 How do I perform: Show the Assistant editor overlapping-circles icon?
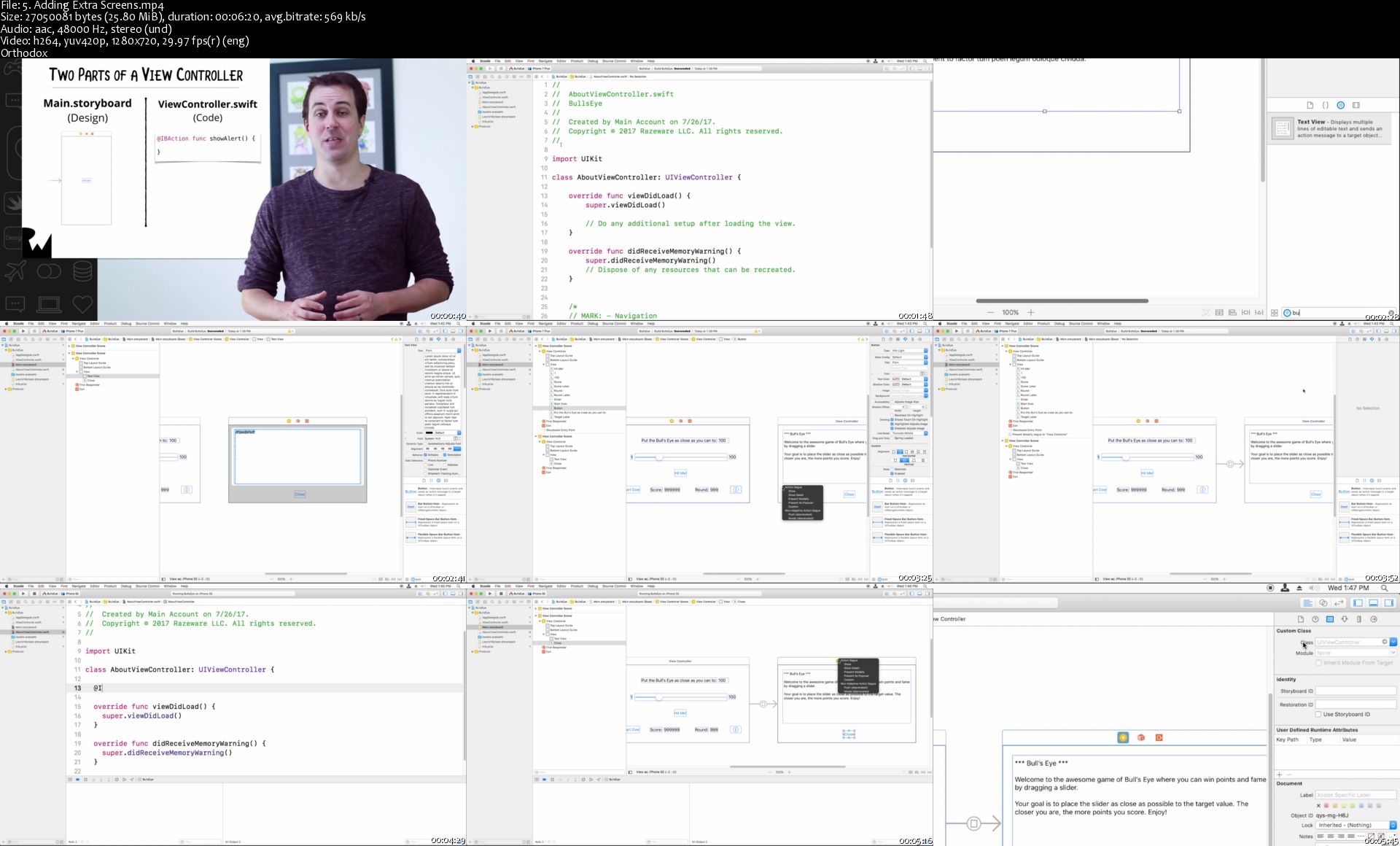(x=1323, y=603)
